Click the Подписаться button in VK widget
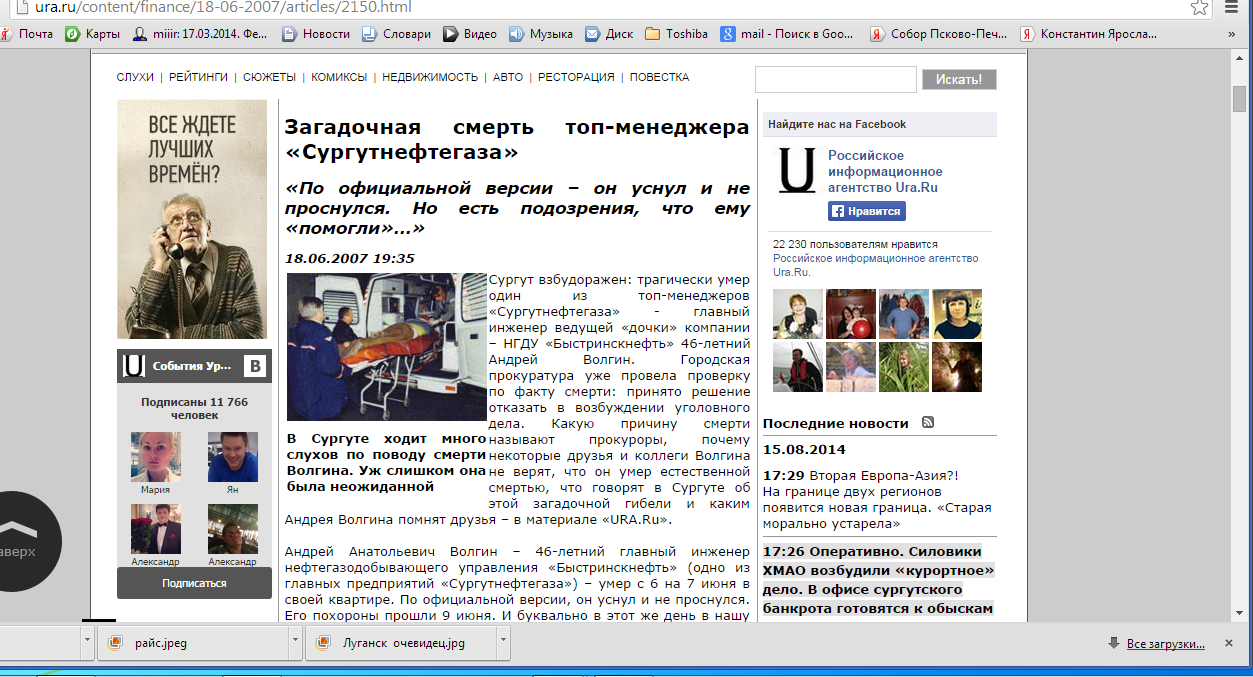 point(194,583)
